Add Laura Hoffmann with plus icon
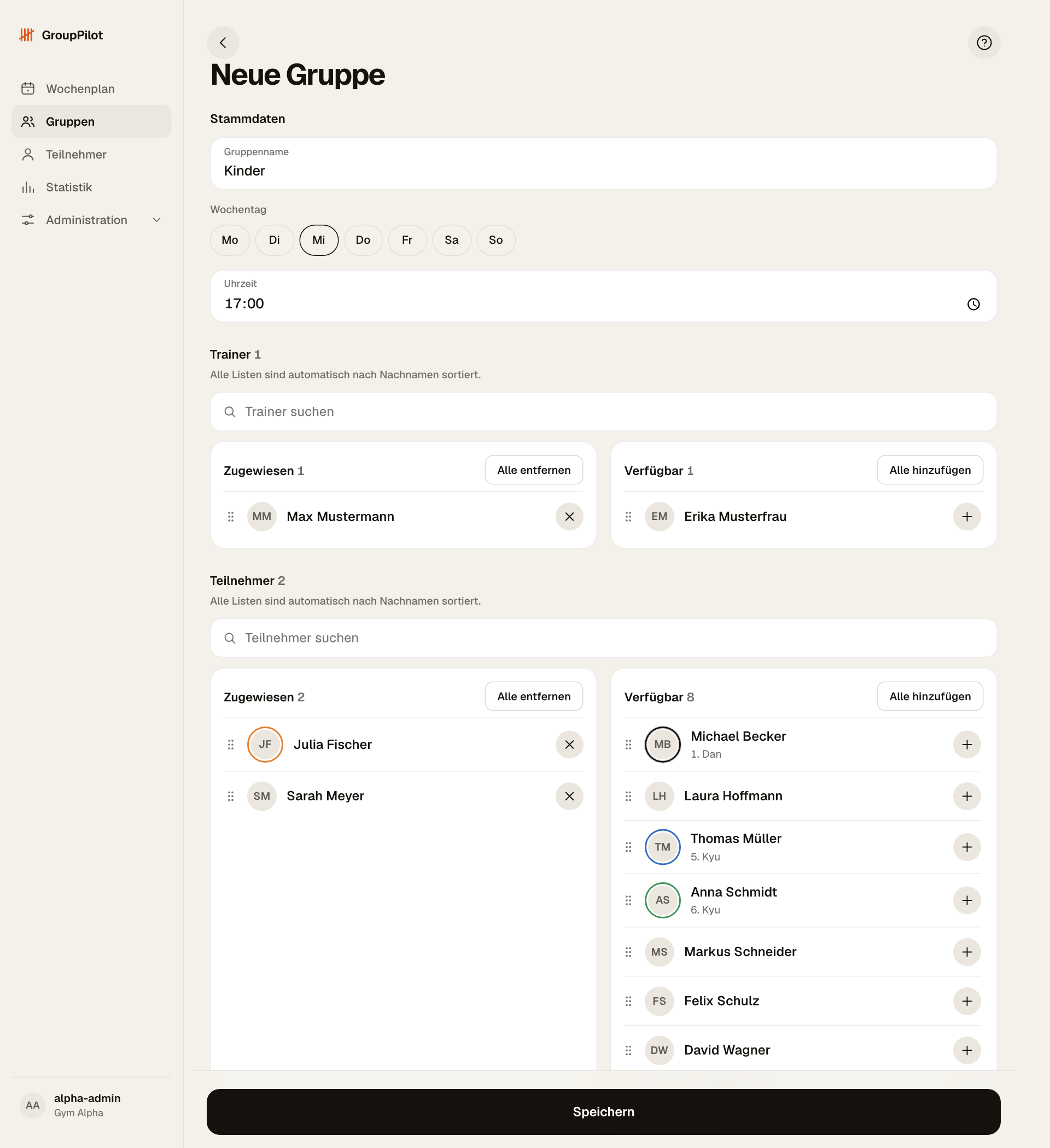 pyautogui.click(x=967, y=796)
